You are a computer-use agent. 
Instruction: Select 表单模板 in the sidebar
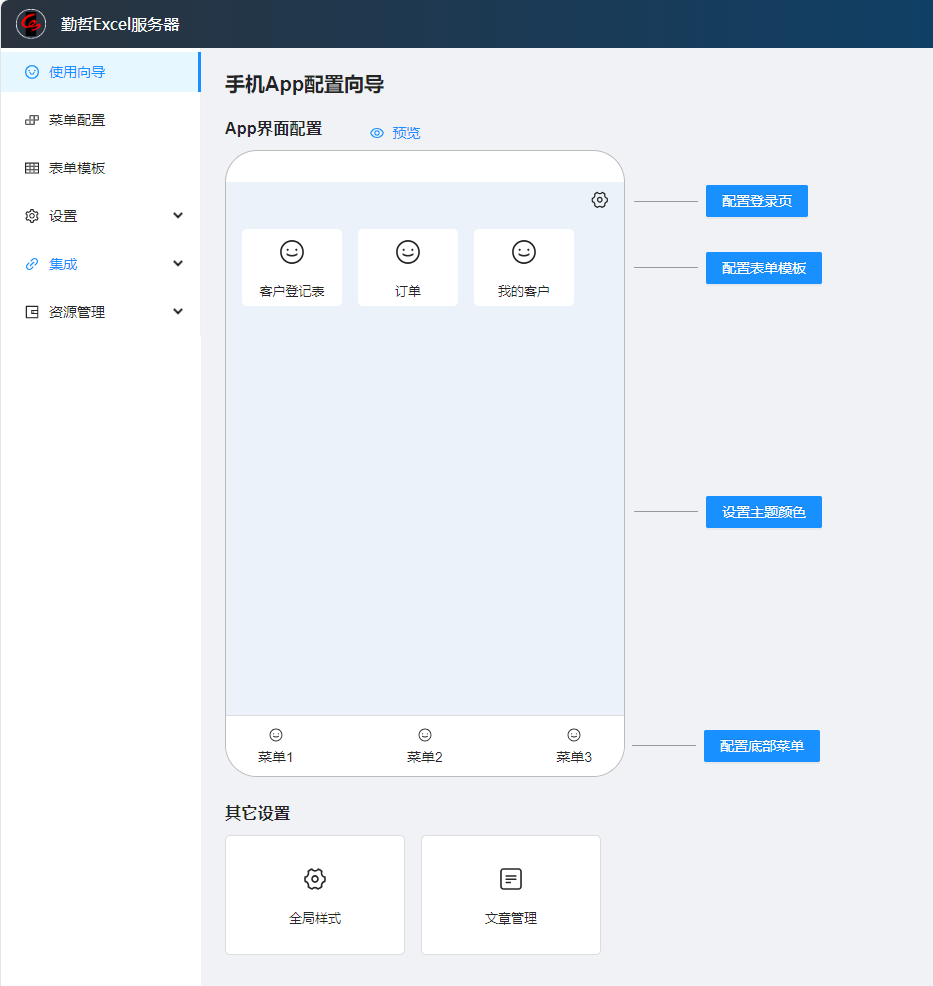77,168
